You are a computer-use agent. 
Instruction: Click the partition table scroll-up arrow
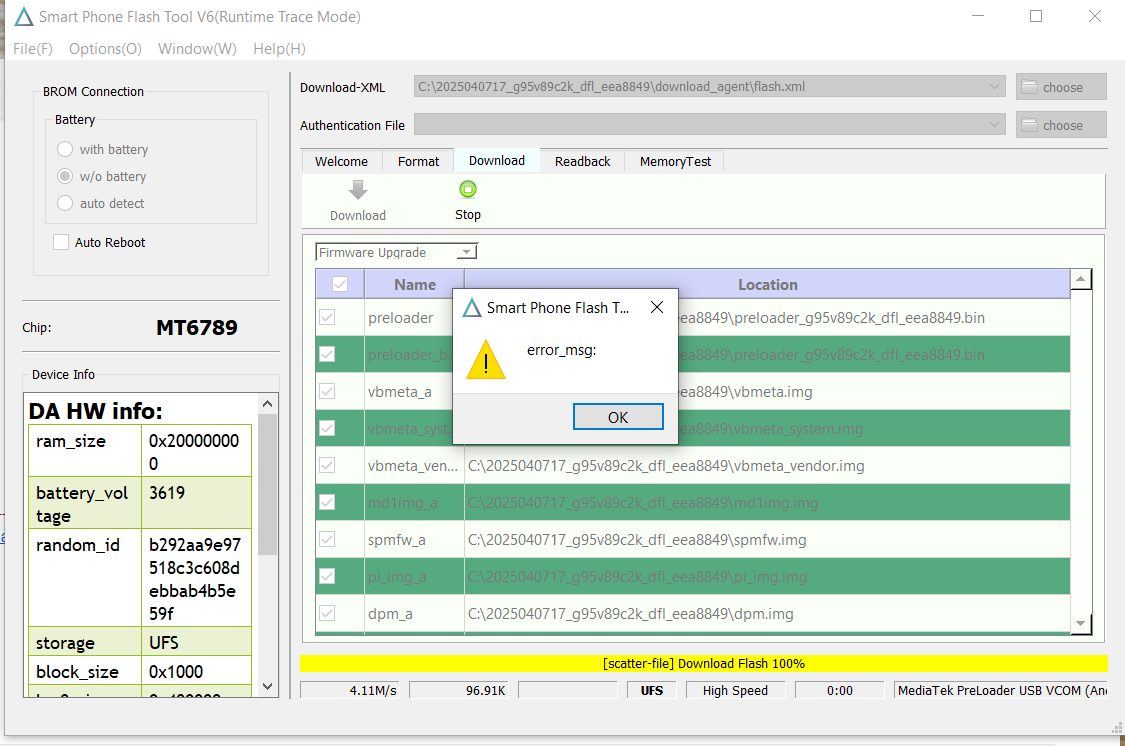1081,279
